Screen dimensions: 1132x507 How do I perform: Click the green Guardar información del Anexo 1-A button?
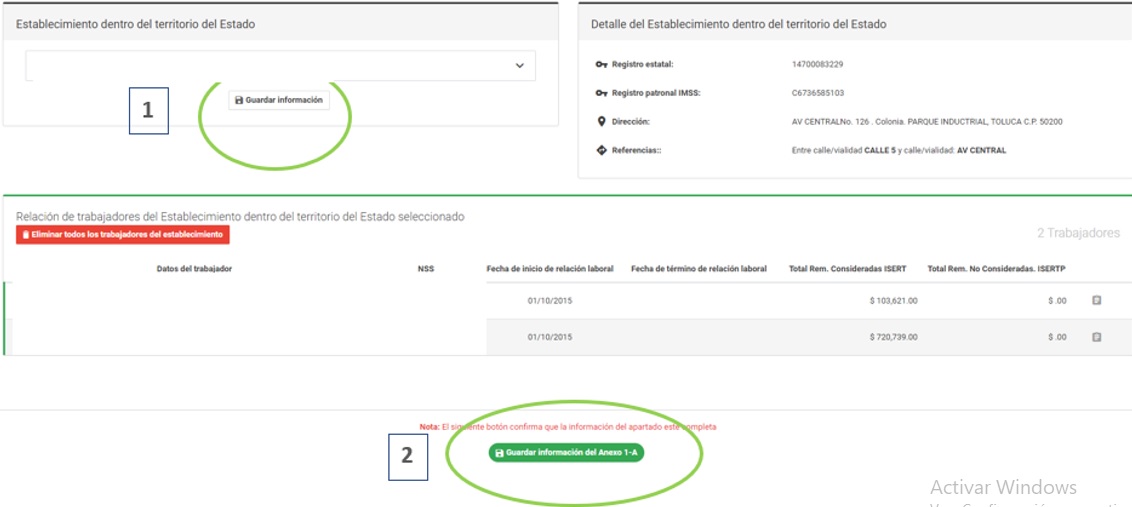(567, 453)
